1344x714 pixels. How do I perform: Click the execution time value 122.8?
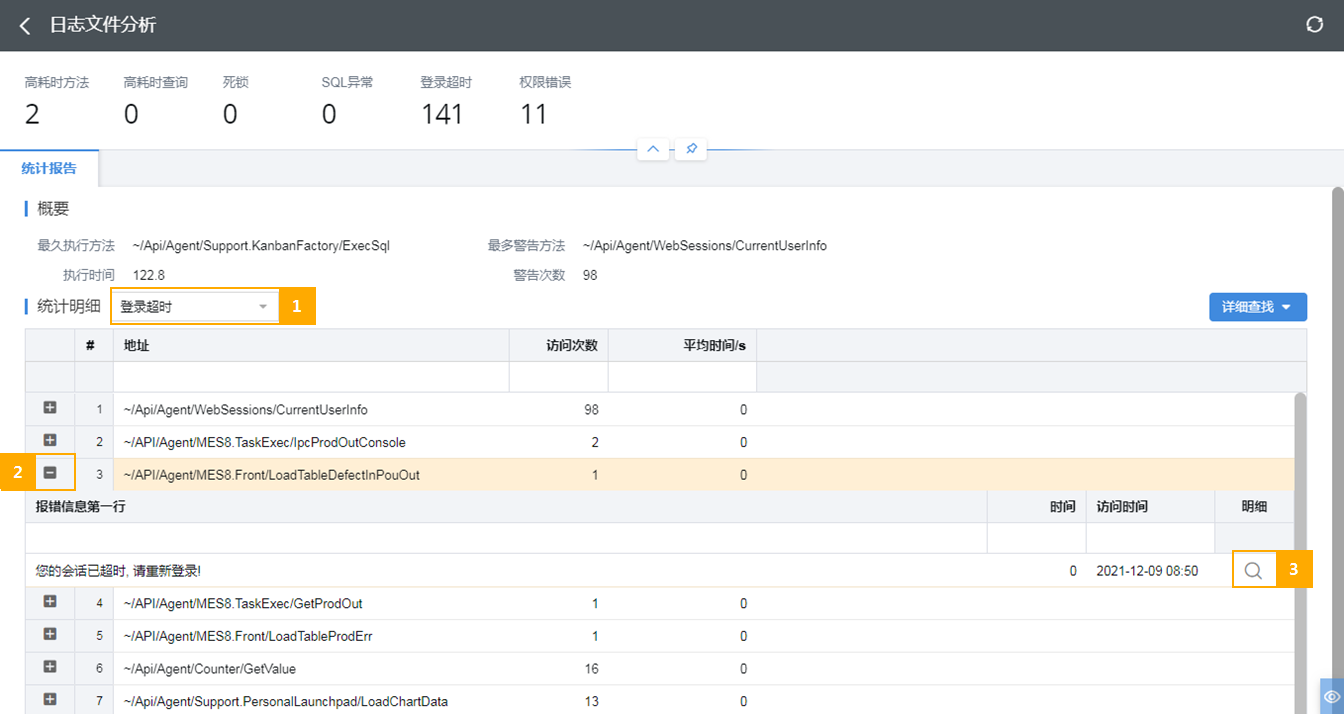click(x=148, y=275)
